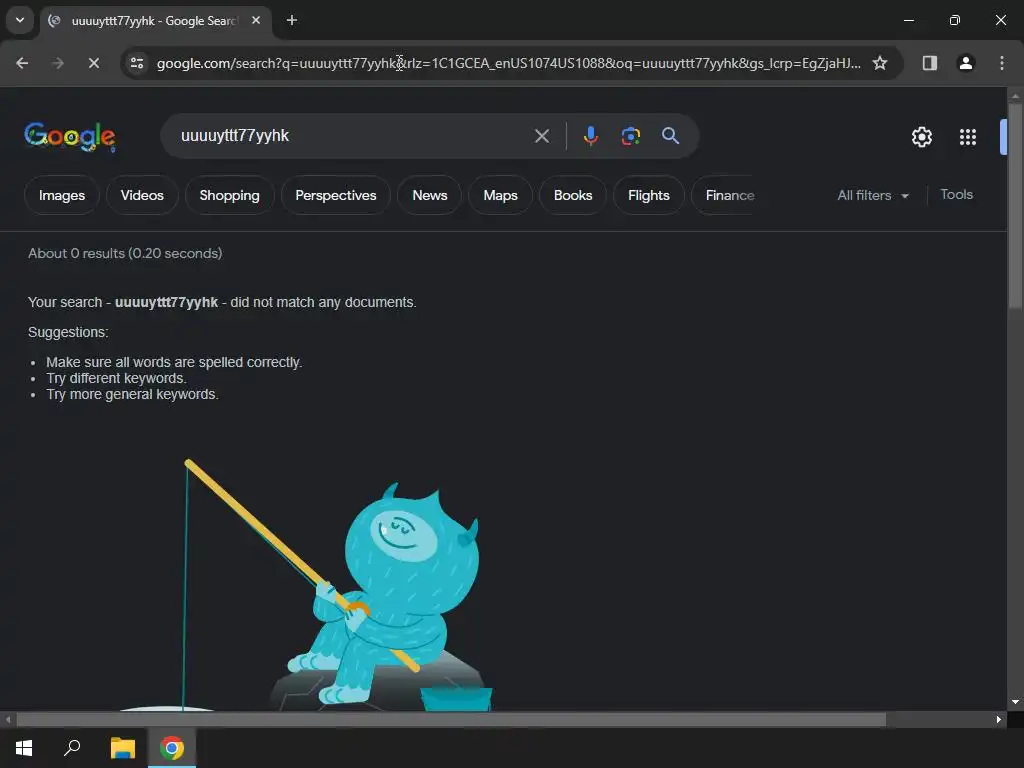
Task: Open File Explorer from taskbar
Action: pos(123,748)
